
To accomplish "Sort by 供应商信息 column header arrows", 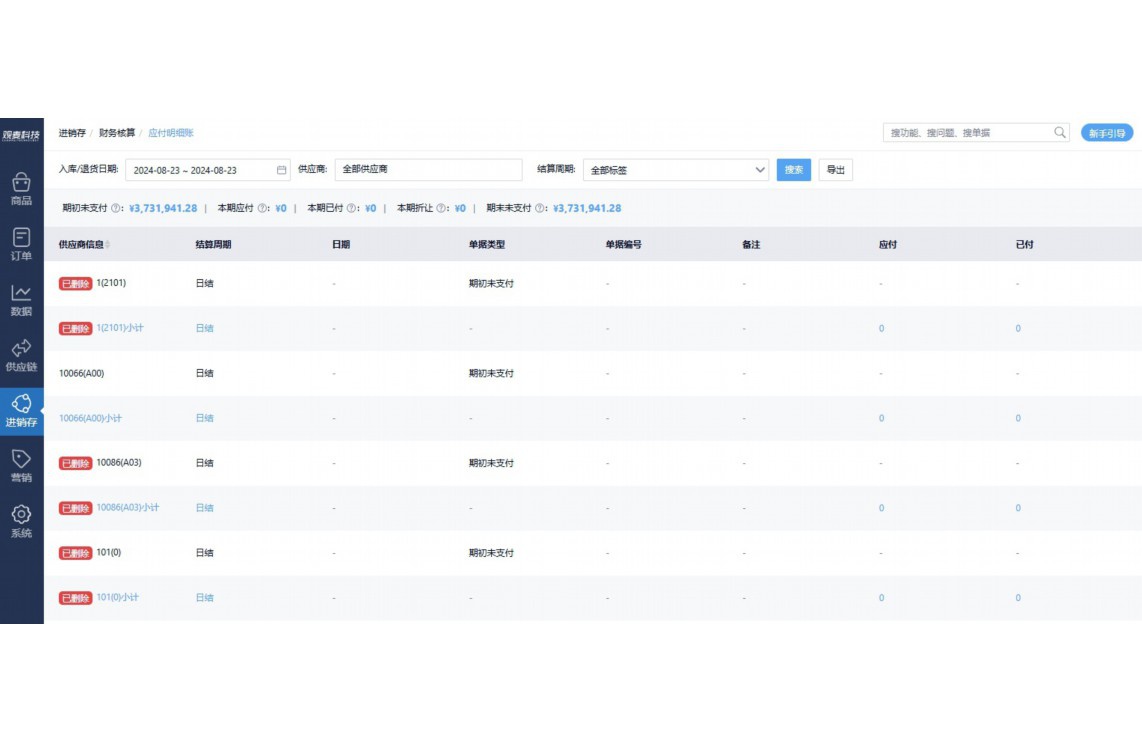I will [x=108, y=245].
